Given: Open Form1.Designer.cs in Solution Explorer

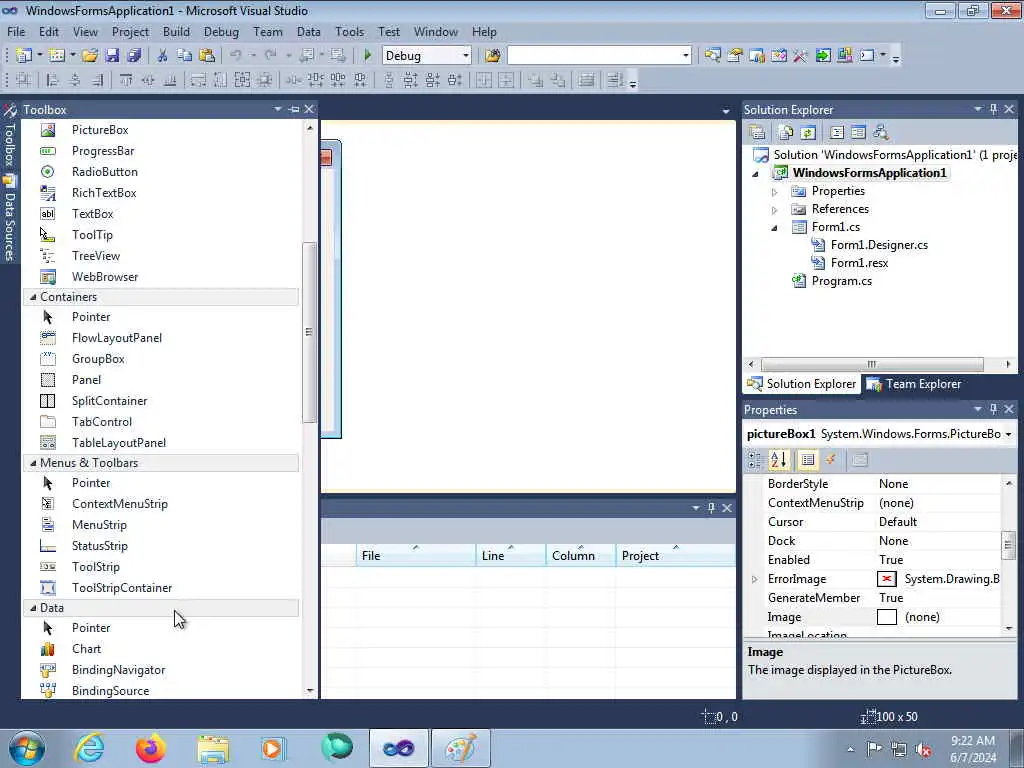Looking at the screenshot, I should tap(879, 245).
